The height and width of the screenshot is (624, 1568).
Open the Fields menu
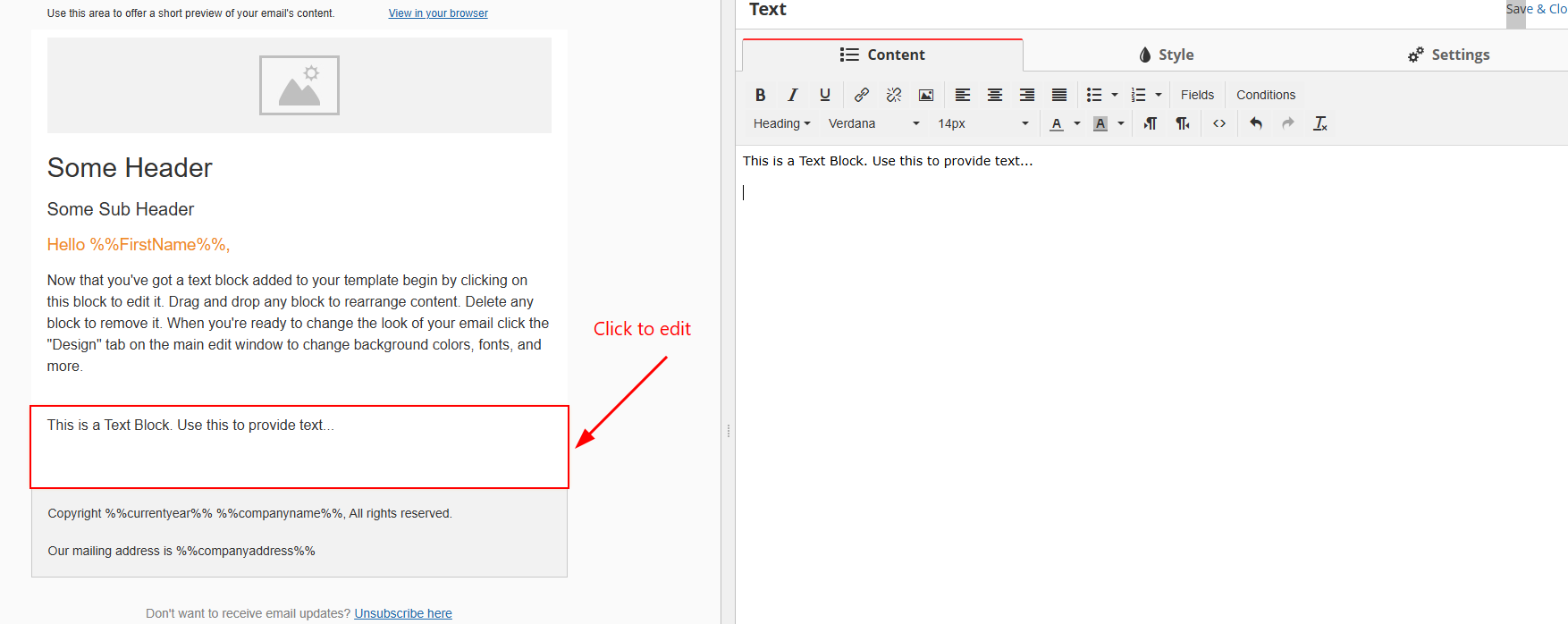click(1197, 95)
